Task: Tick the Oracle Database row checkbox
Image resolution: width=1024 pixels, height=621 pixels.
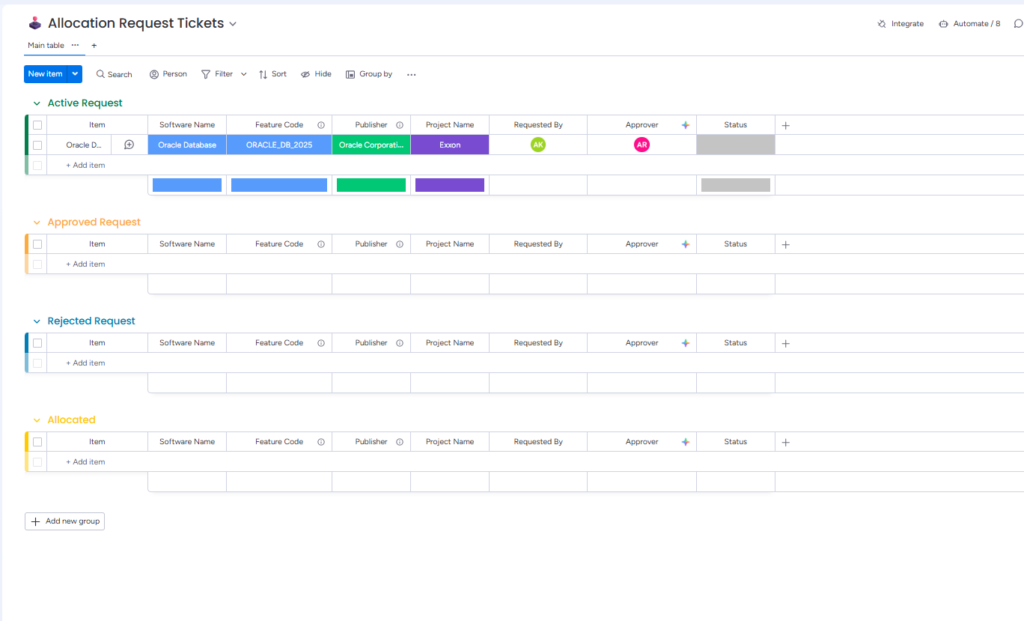Action: (37, 145)
